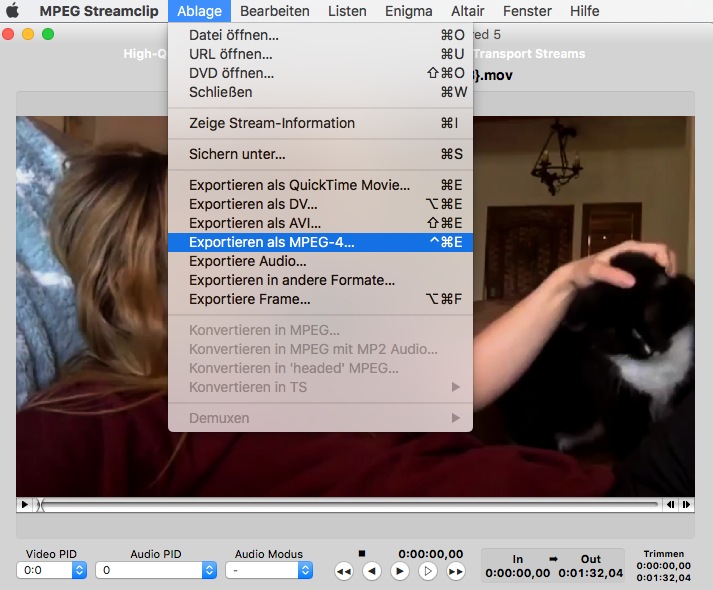Click the fast rewind button
The height and width of the screenshot is (590, 713).
pyautogui.click(x=344, y=571)
